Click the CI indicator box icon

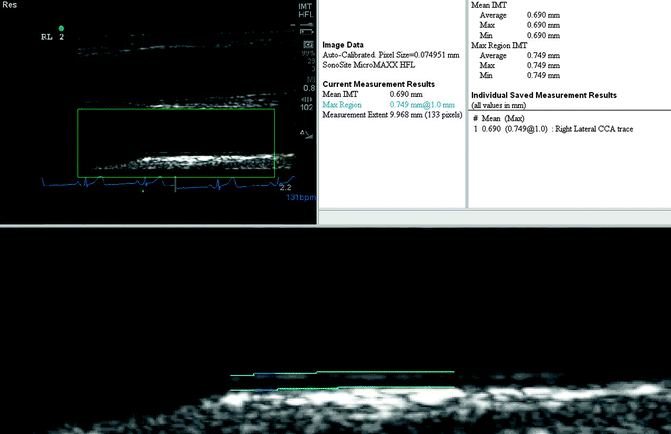click(x=307, y=46)
